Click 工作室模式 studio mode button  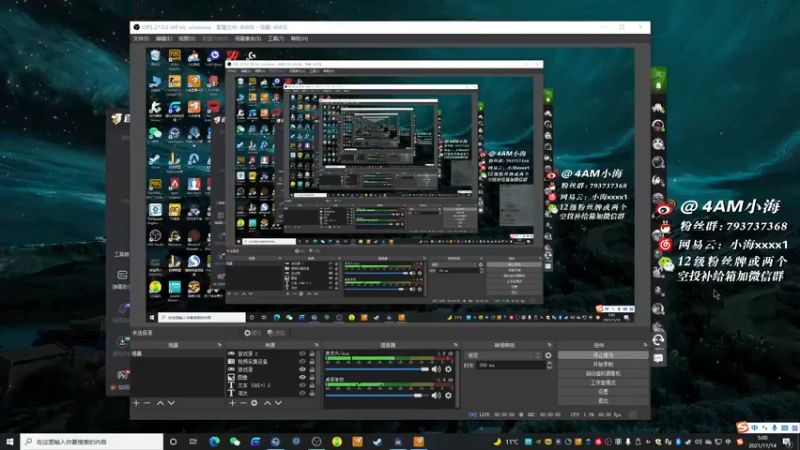click(603, 383)
